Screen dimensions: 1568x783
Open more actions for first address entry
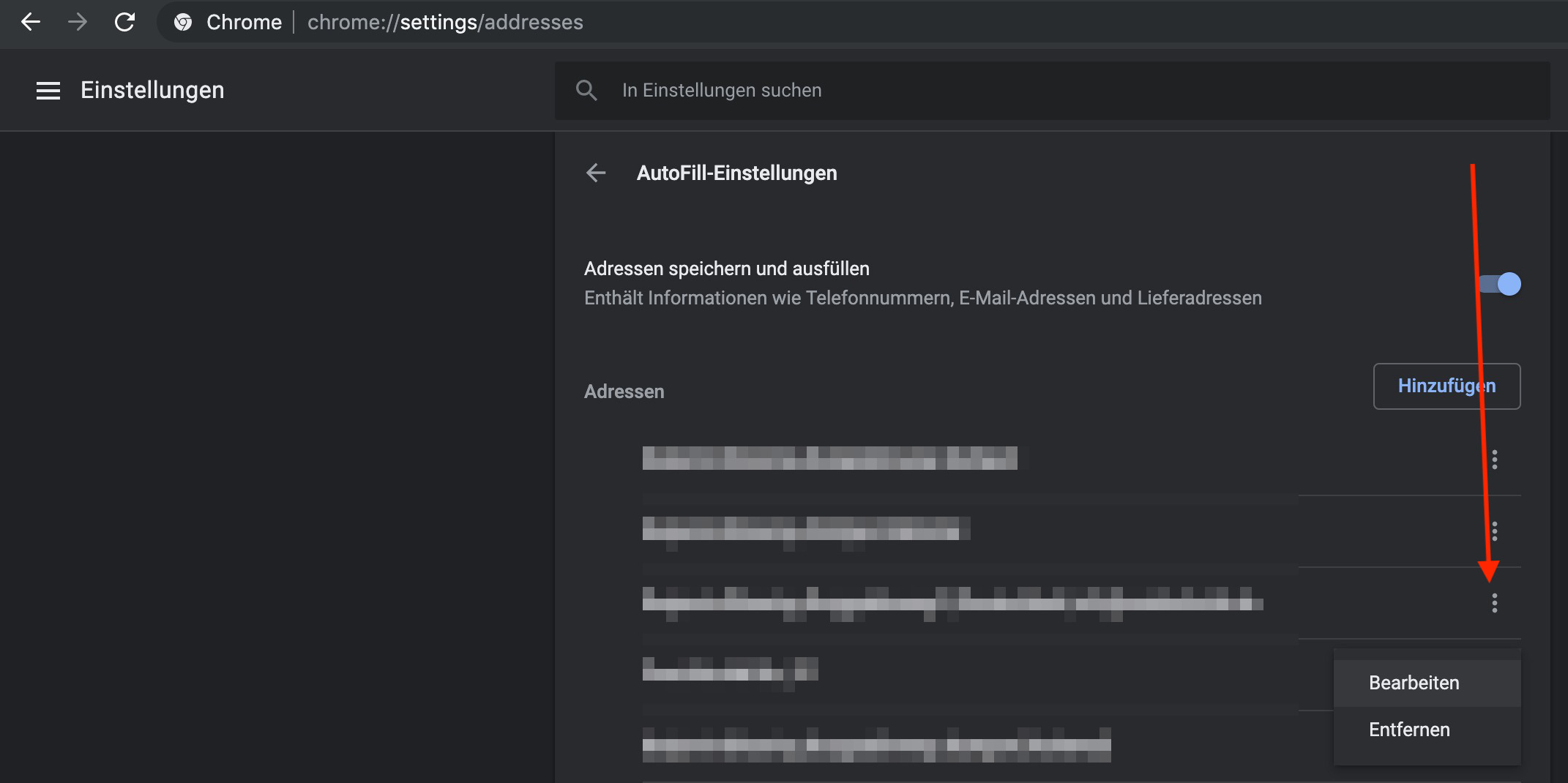pyautogui.click(x=1495, y=460)
